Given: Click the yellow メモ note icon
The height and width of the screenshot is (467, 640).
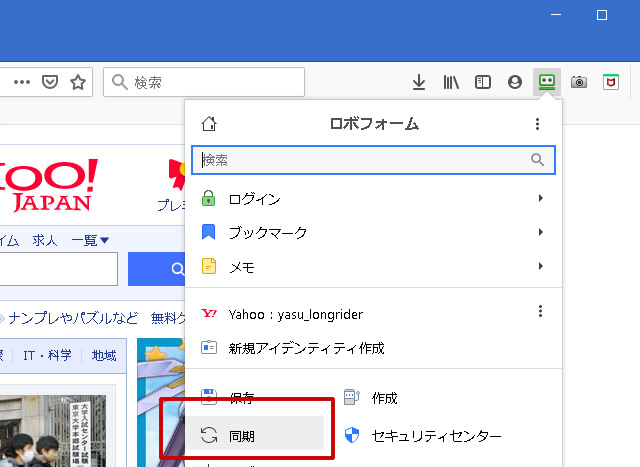Looking at the screenshot, I should (x=209, y=266).
